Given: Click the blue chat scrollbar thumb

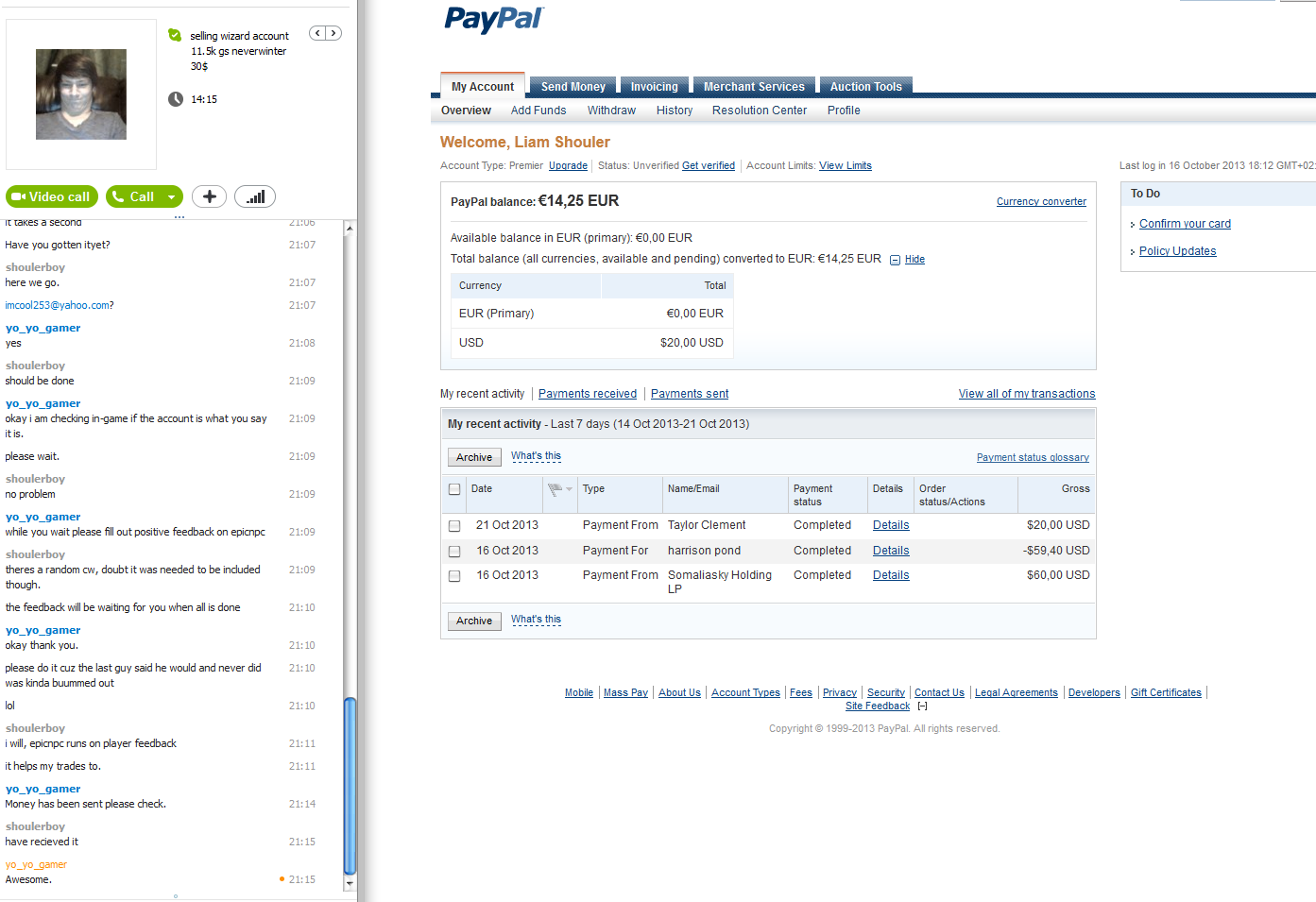Looking at the screenshot, I should coord(350,787).
